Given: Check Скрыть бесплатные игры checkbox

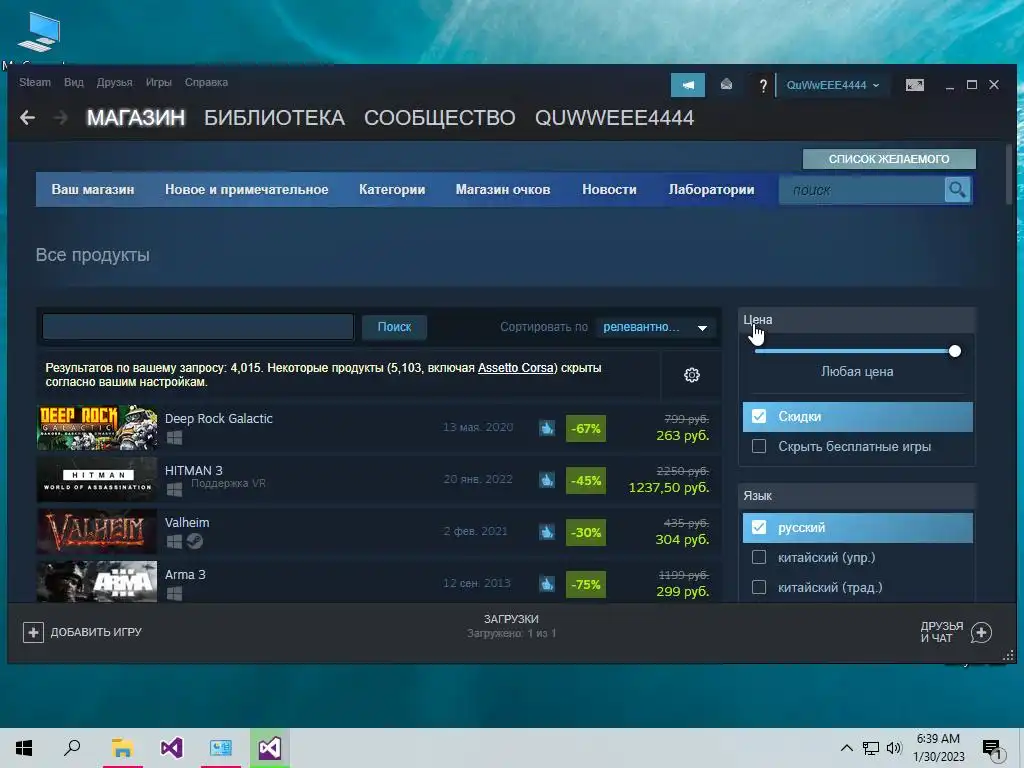Looking at the screenshot, I should [x=759, y=446].
